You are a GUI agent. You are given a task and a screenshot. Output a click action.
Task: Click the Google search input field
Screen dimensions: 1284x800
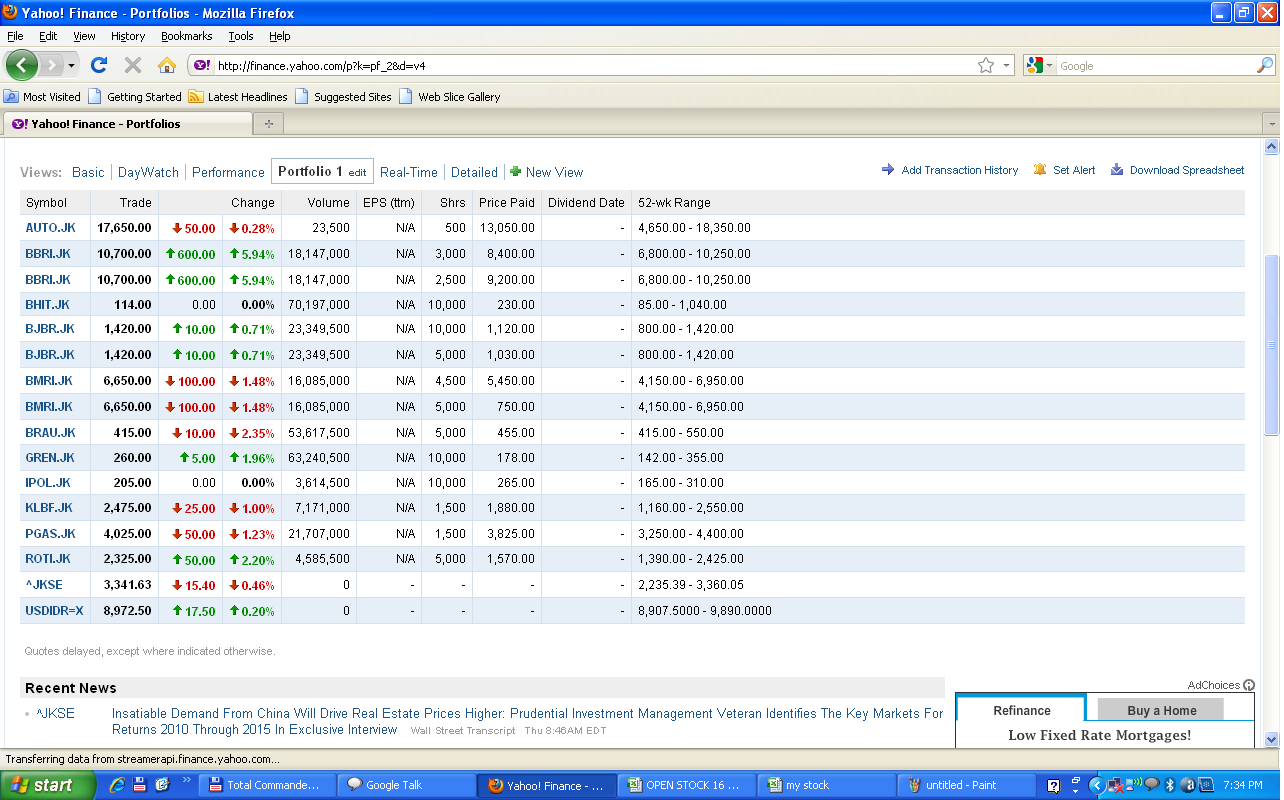pos(1156,66)
